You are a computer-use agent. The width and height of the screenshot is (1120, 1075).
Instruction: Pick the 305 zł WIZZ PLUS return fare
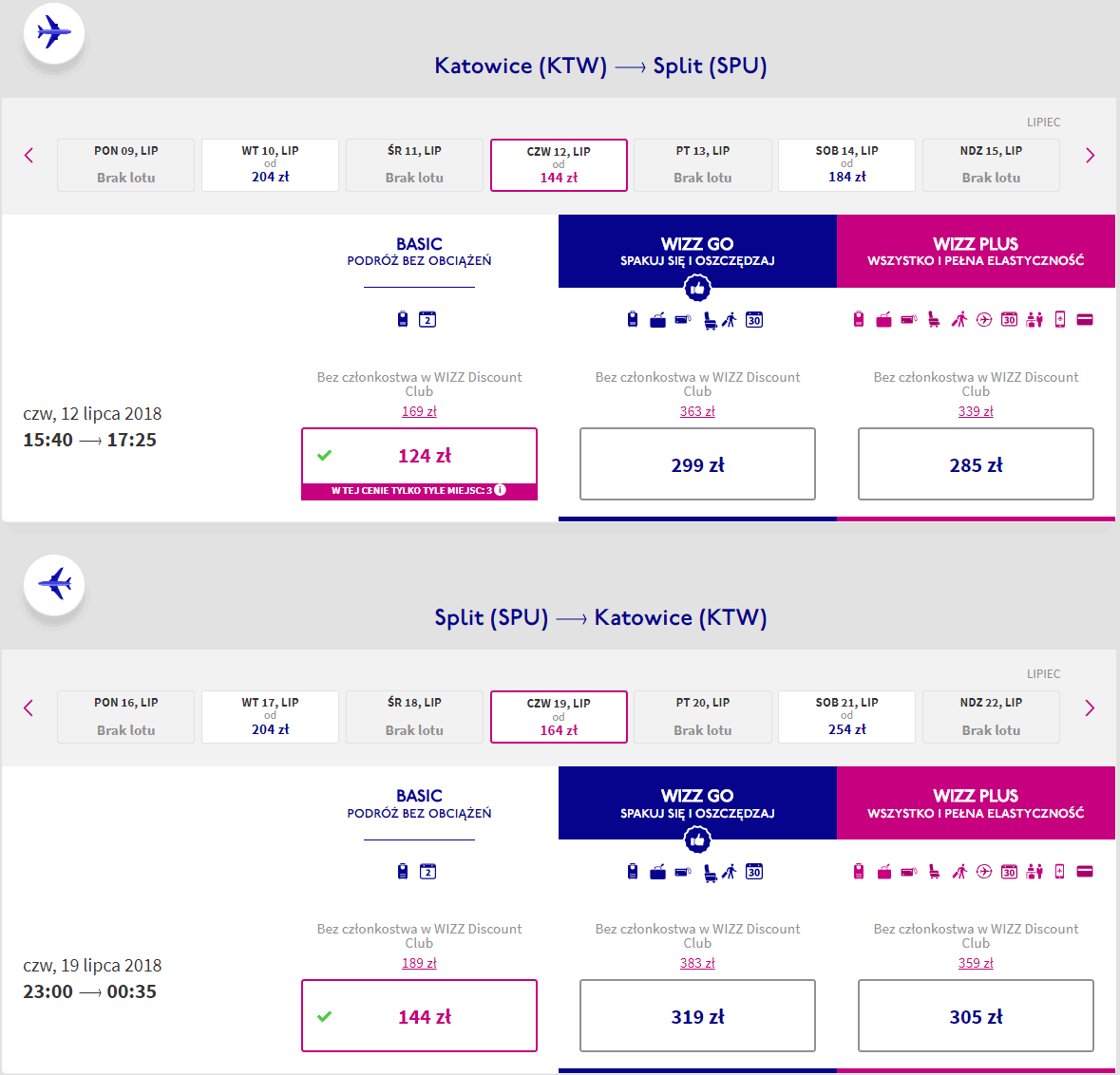tap(976, 1016)
